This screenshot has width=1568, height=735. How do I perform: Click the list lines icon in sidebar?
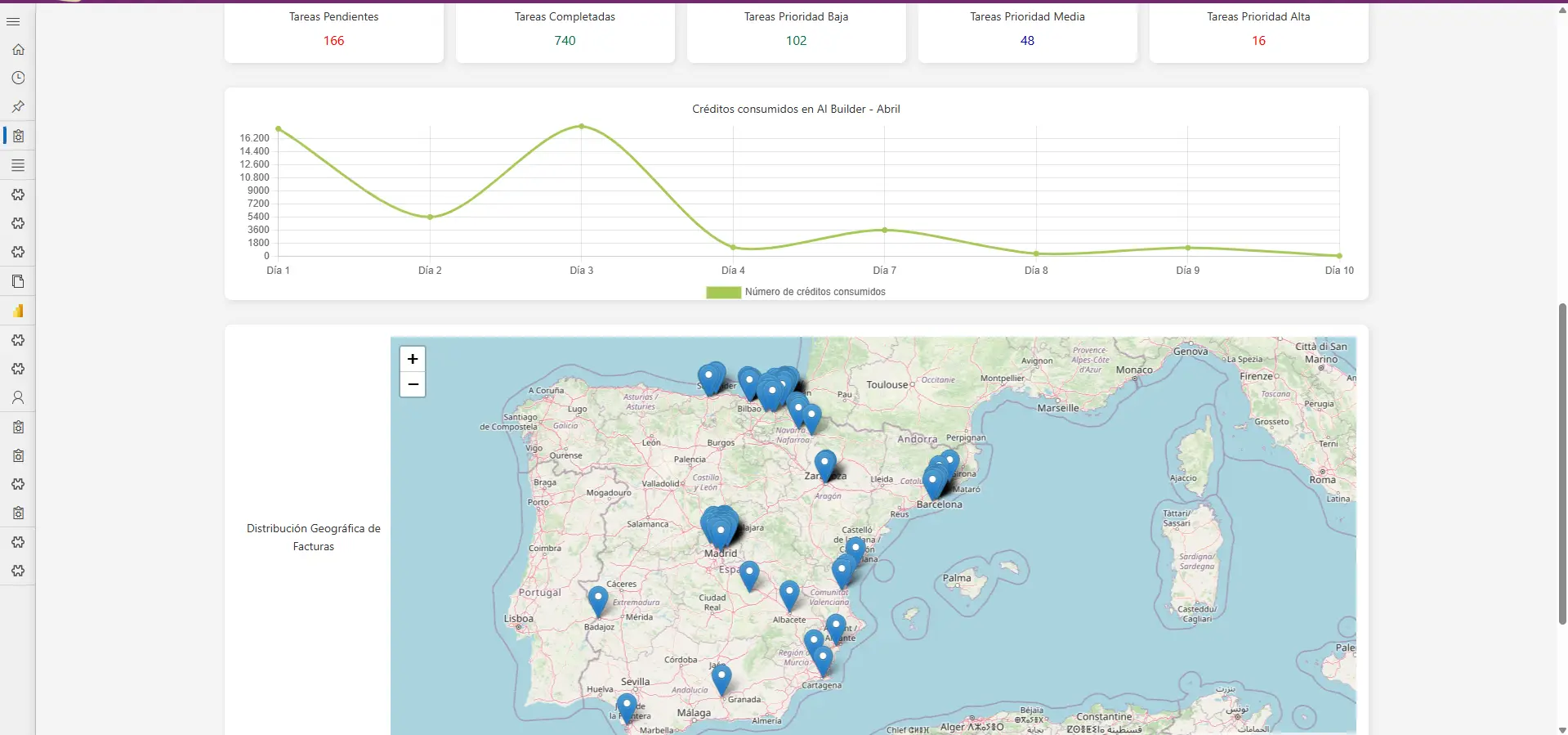18,165
